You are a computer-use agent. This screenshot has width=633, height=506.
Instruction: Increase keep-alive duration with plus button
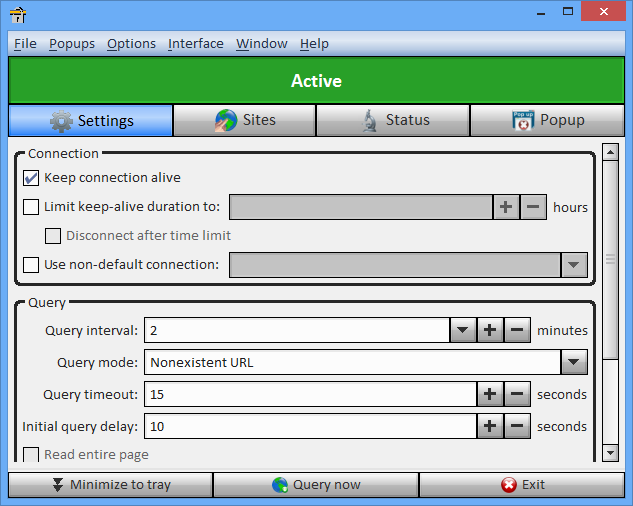click(x=506, y=207)
